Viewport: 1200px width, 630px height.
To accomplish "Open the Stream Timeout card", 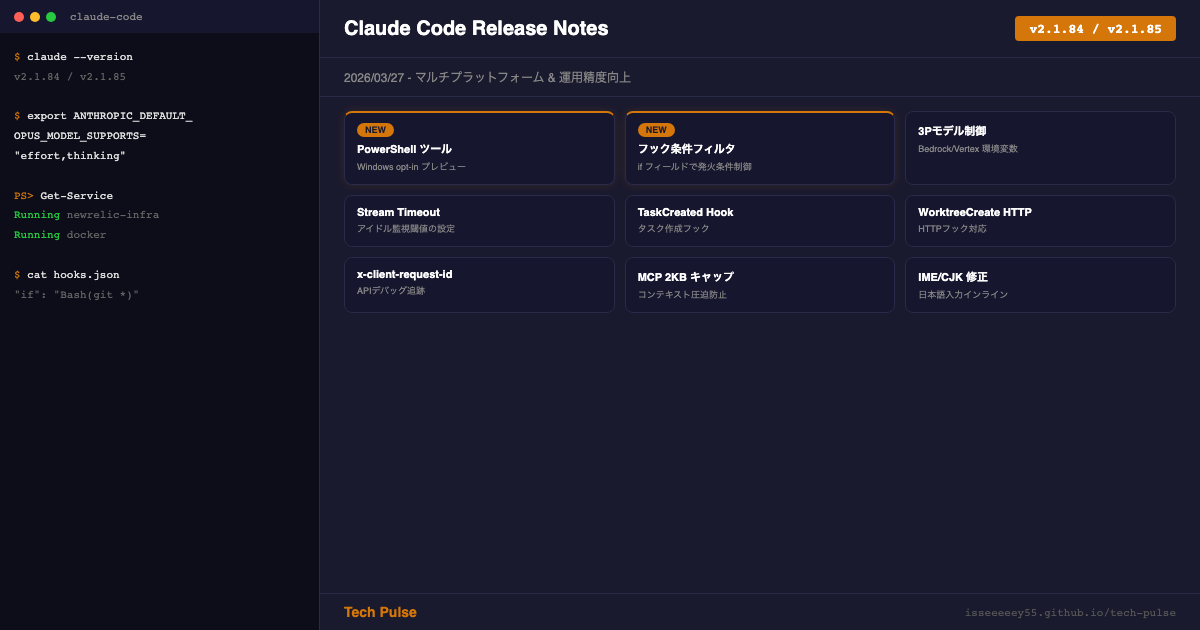I will 479,220.
